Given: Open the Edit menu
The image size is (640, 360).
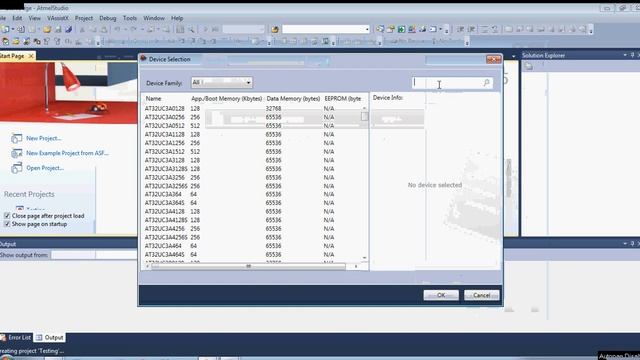Looking at the screenshot, I should coord(17,18).
